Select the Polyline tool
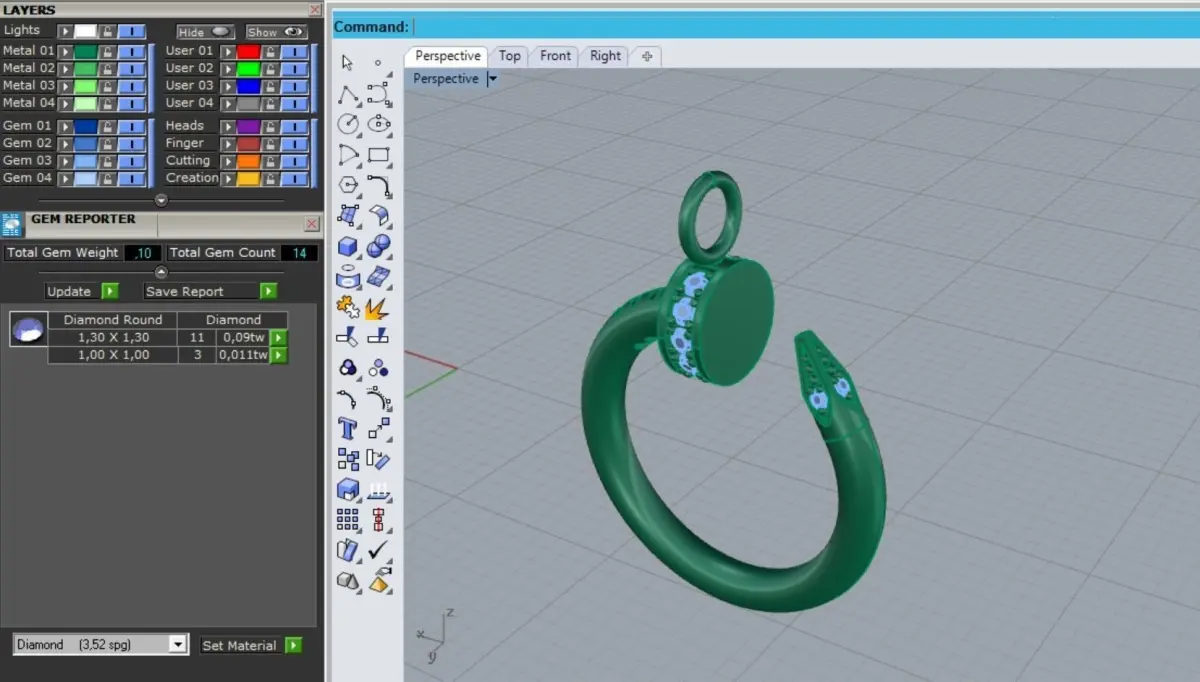The image size is (1200, 682). click(348, 94)
